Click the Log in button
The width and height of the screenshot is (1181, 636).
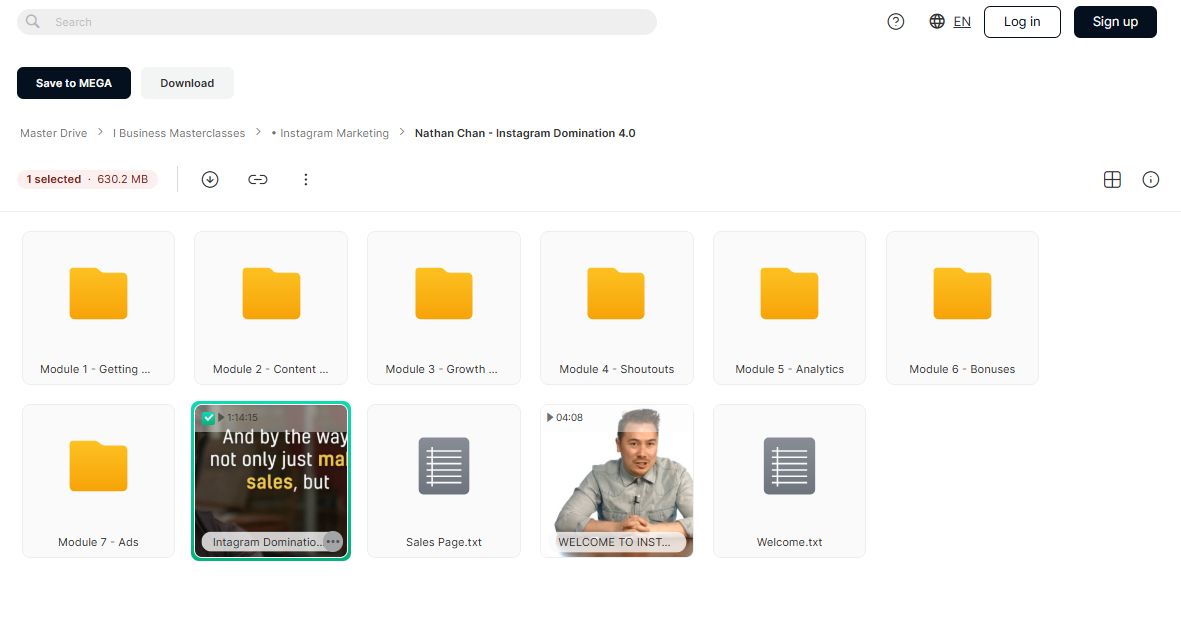click(x=1022, y=22)
